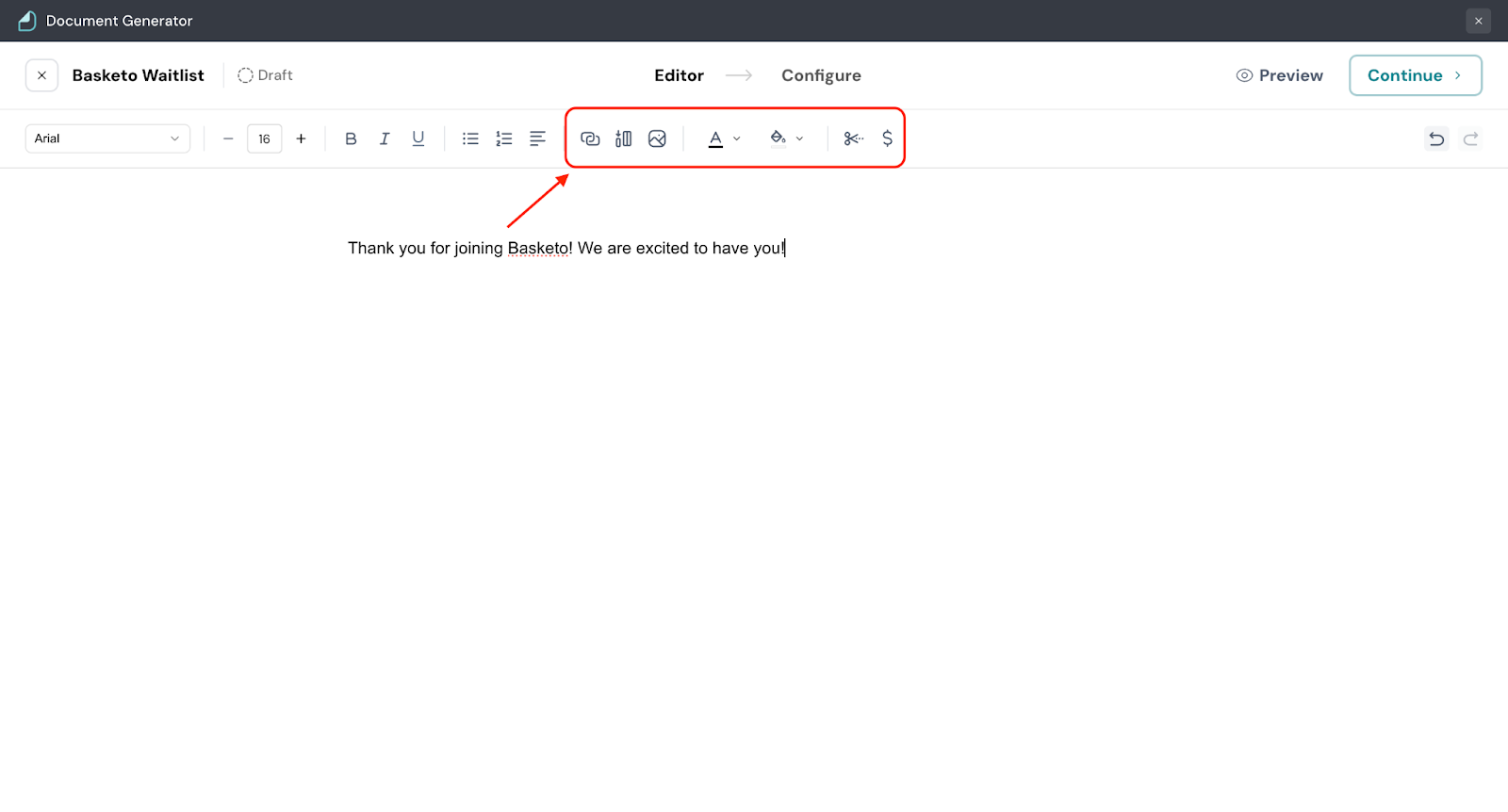The height and width of the screenshot is (812, 1508).
Task: Insert an image from the toolbar
Action: 657,138
